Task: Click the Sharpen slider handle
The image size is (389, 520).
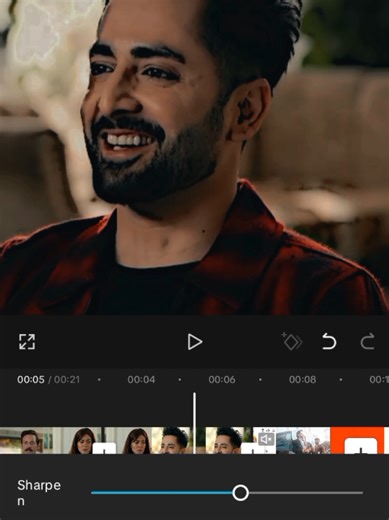Action: (240, 493)
